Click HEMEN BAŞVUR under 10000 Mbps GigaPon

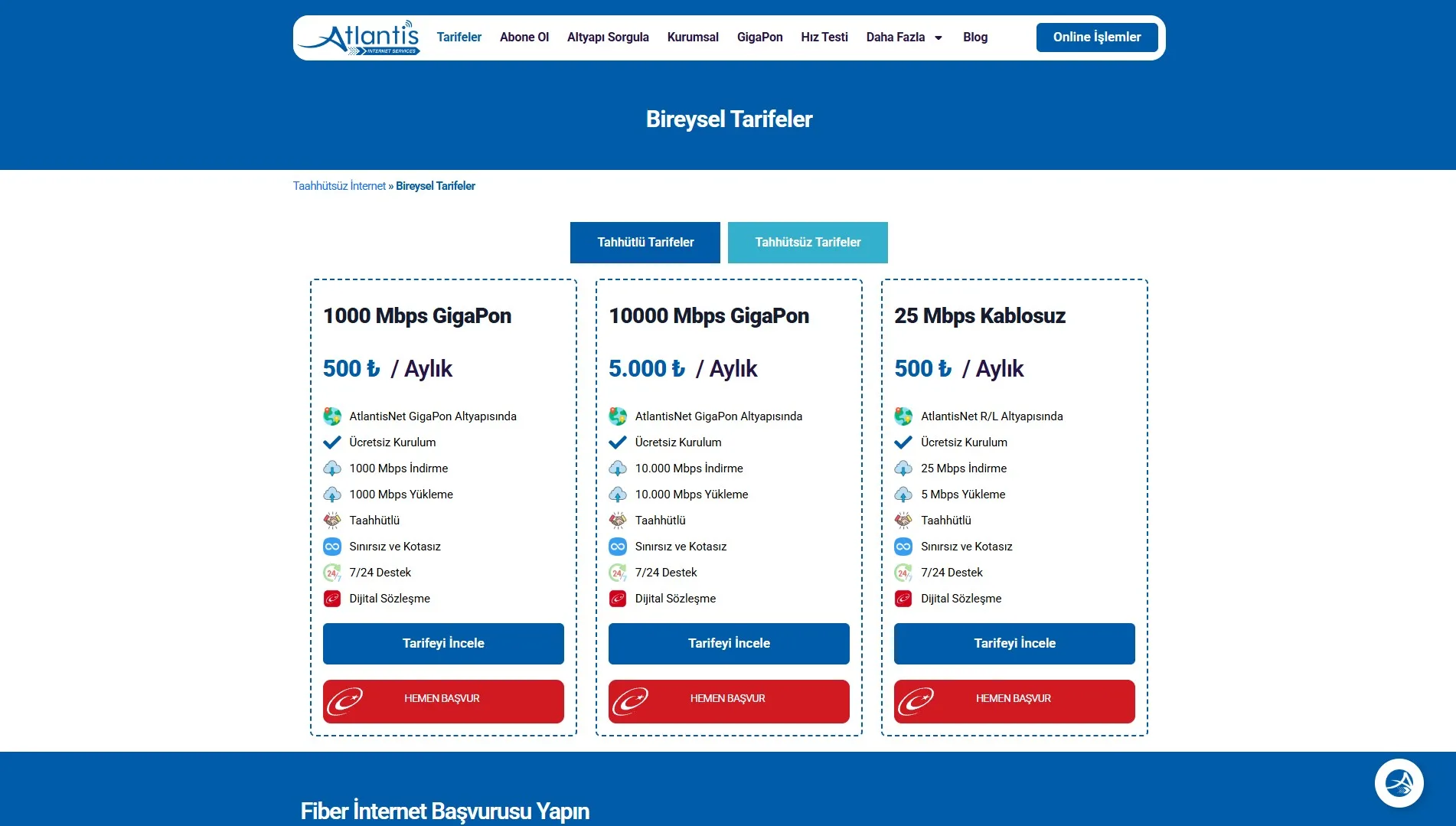click(729, 701)
